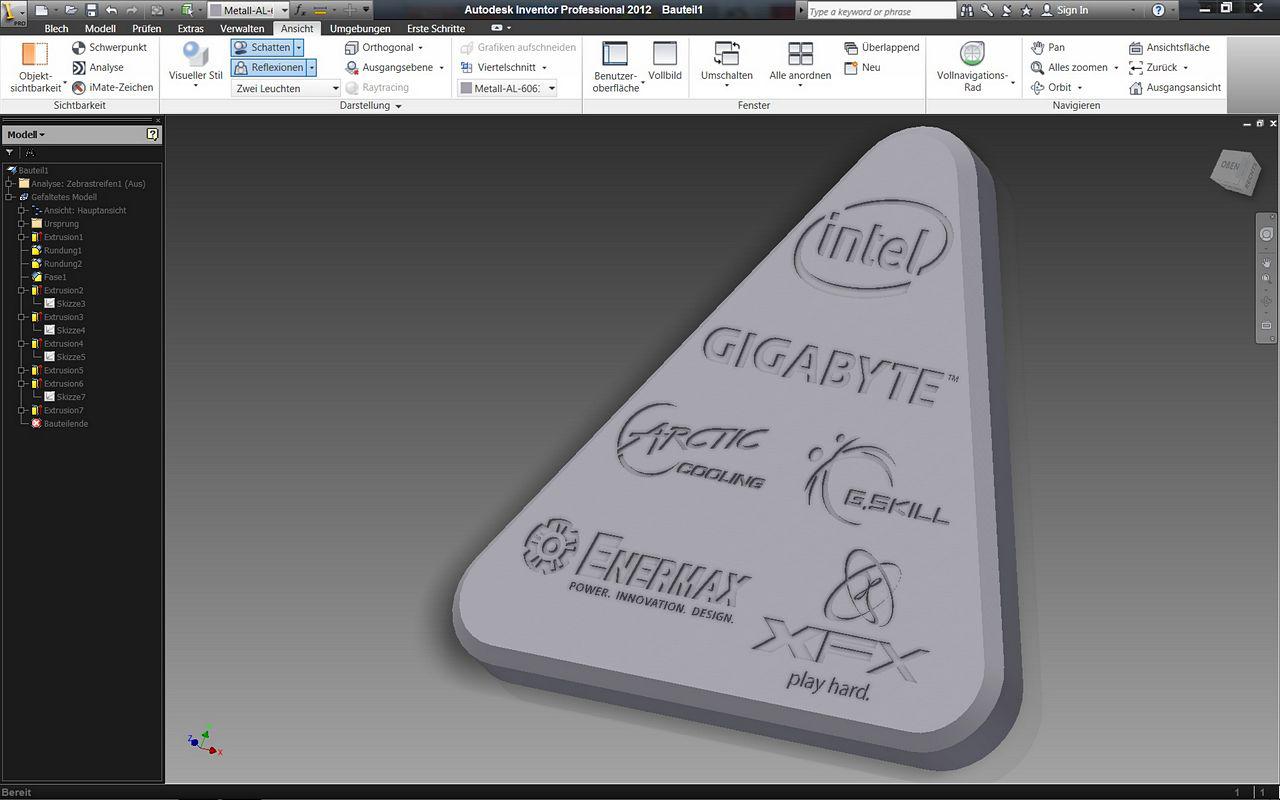Open the Objektsichtbarkeit tool
1280x800 pixels.
36,66
